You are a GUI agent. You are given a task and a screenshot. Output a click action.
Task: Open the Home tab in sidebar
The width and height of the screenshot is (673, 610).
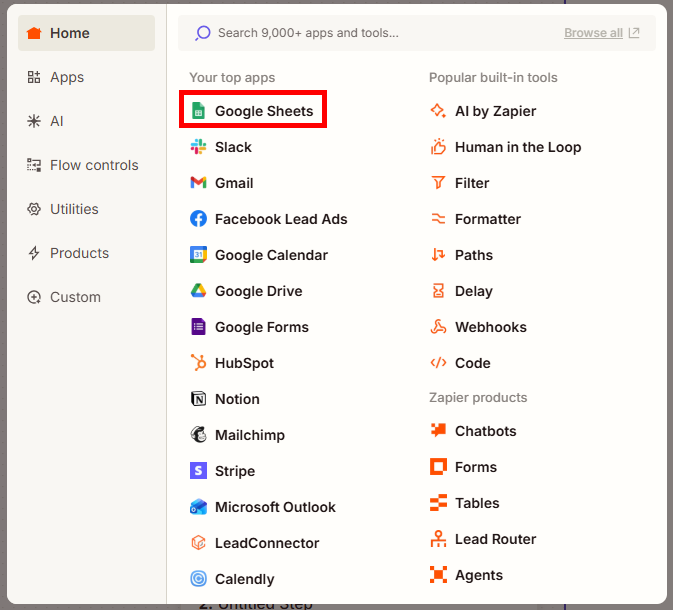tap(86, 33)
